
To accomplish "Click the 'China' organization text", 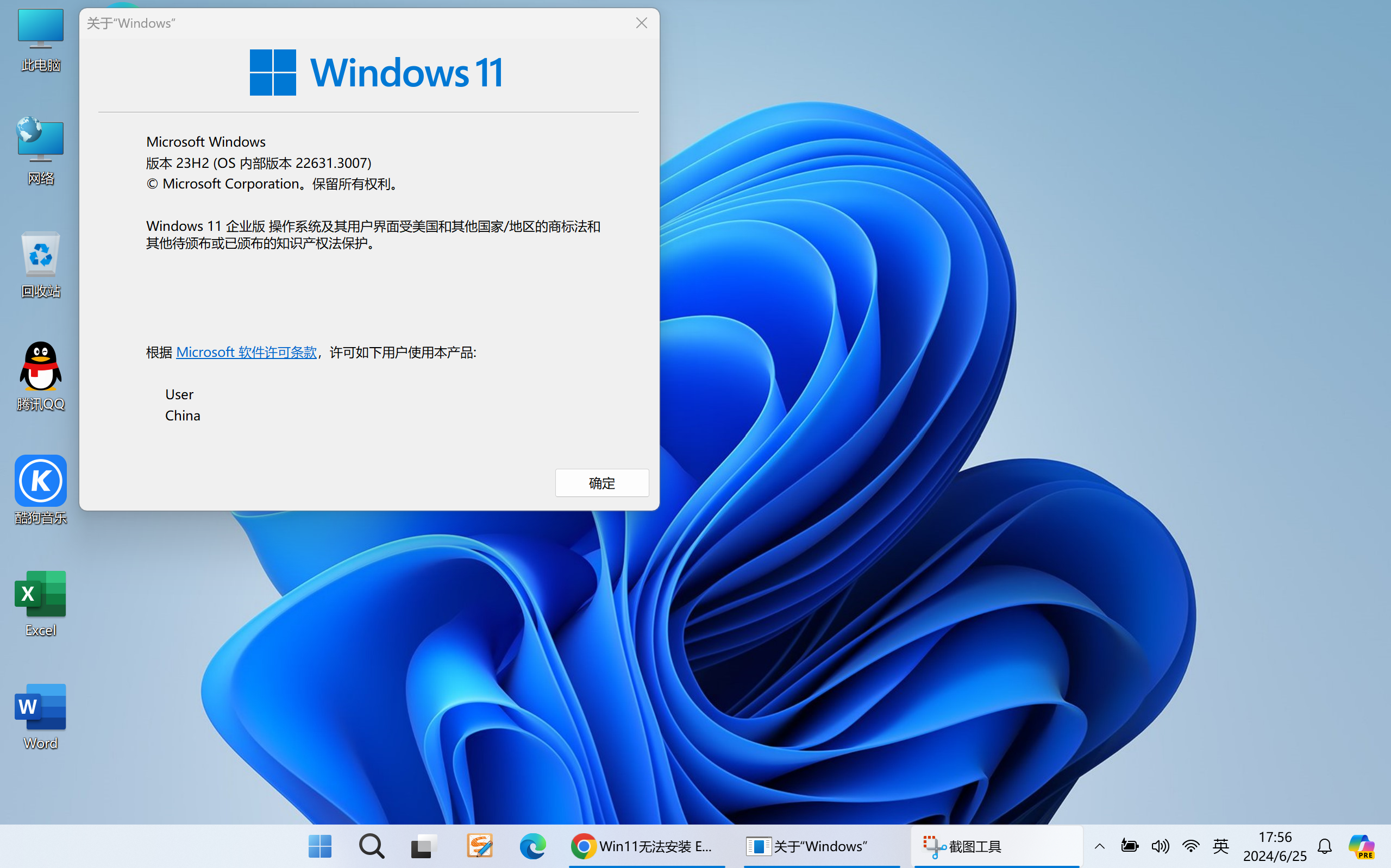I will 183,416.
